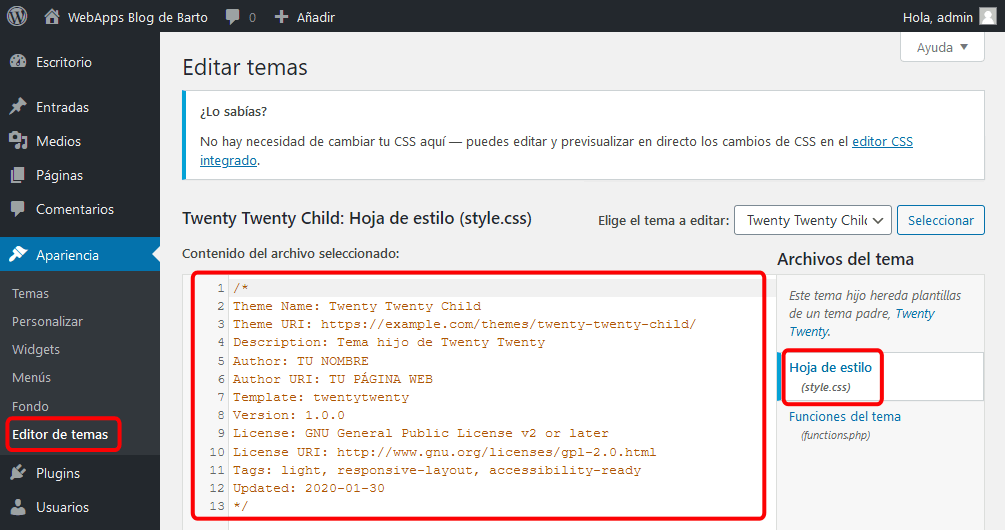Select the Temas submenu item

click(30, 293)
